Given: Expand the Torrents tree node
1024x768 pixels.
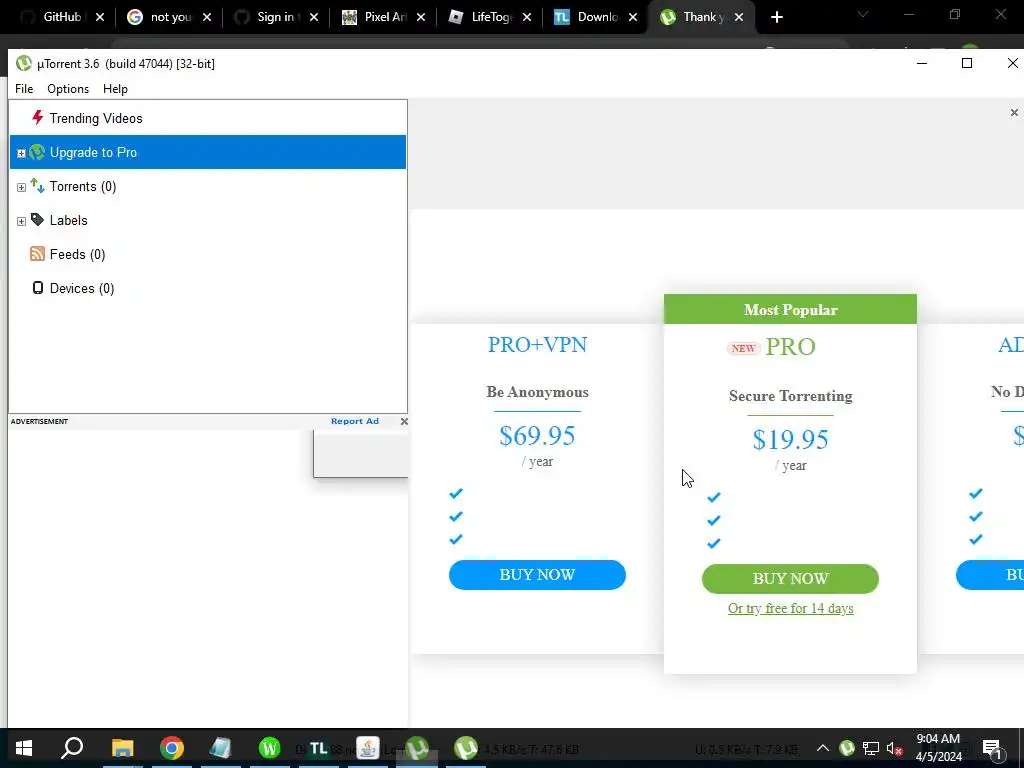Looking at the screenshot, I should [x=21, y=187].
